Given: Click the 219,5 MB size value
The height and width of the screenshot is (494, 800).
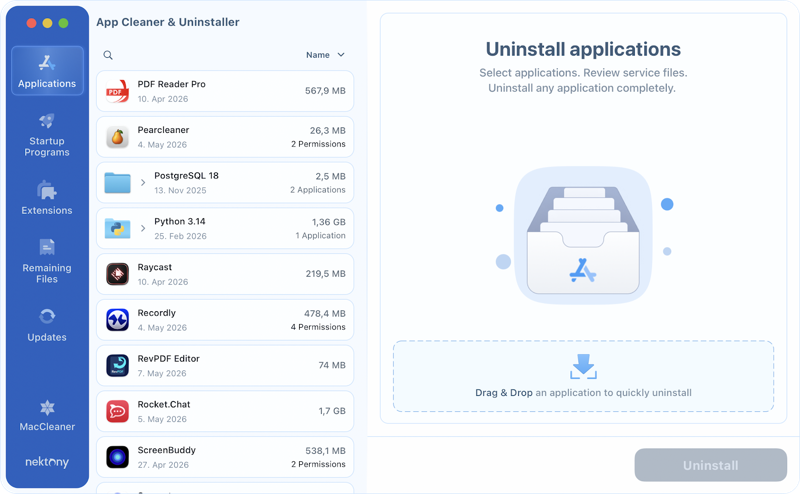Looking at the screenshot, I should pos(326,274).
